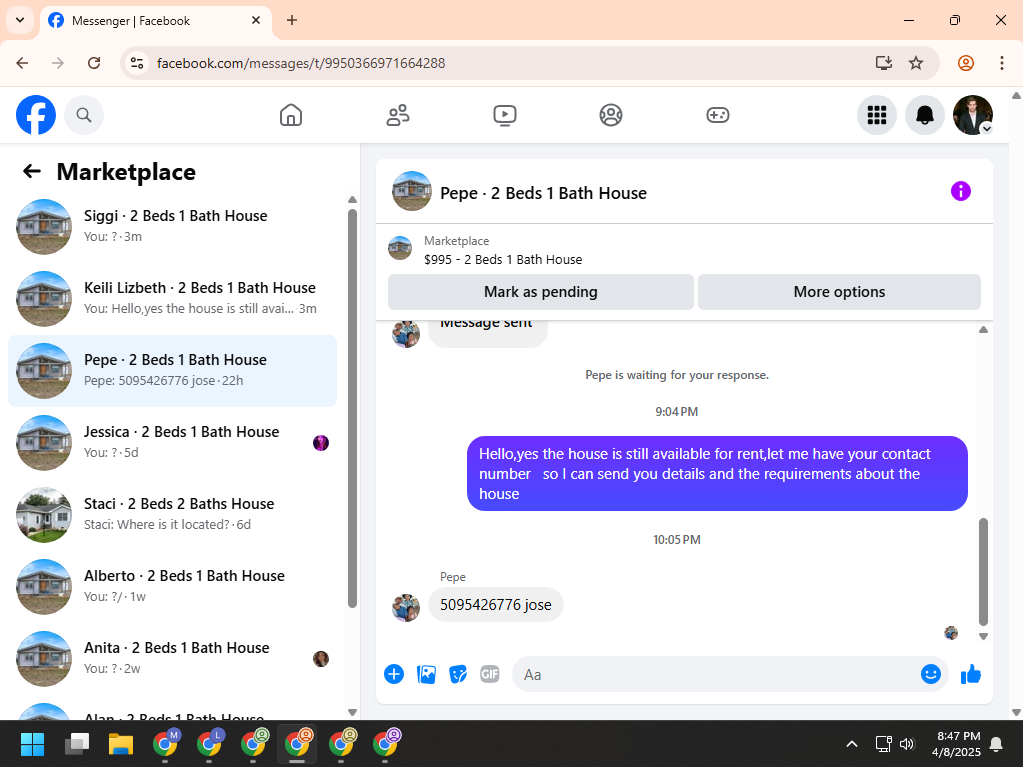
Task: Click the back arrow next to Marketplace
Action: 31,172
